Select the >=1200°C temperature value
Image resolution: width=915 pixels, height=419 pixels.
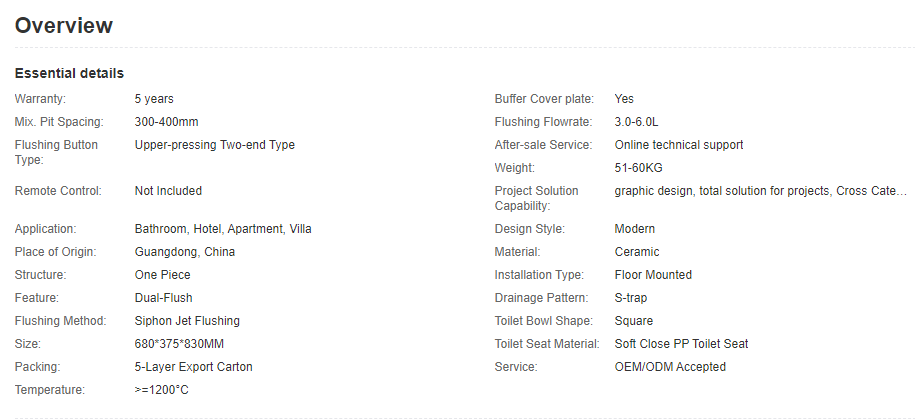click(162, 390)
